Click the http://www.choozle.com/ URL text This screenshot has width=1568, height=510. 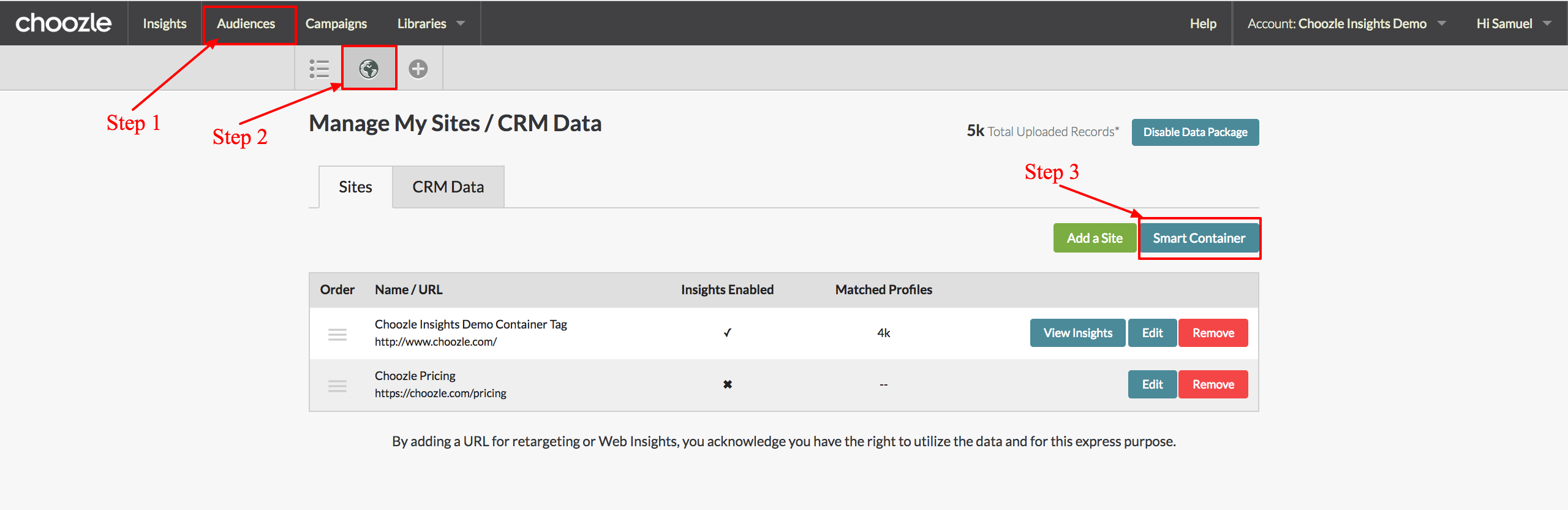435,342
